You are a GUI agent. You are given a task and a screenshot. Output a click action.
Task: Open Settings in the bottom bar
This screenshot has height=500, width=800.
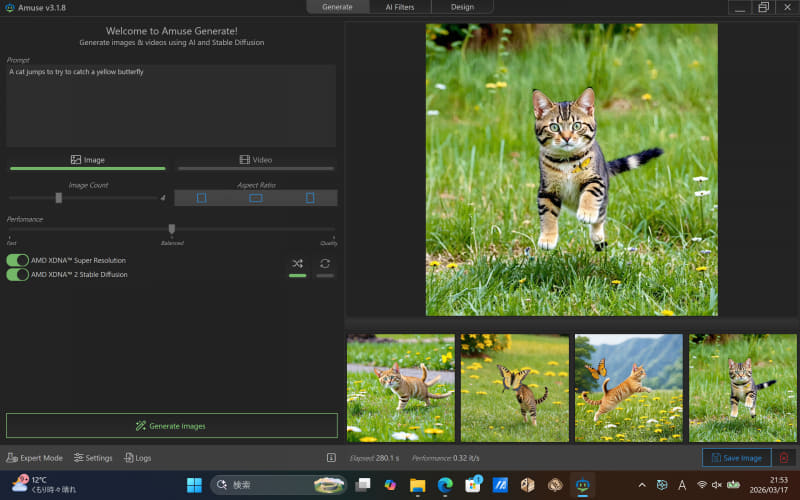click(x=93, y=458)
